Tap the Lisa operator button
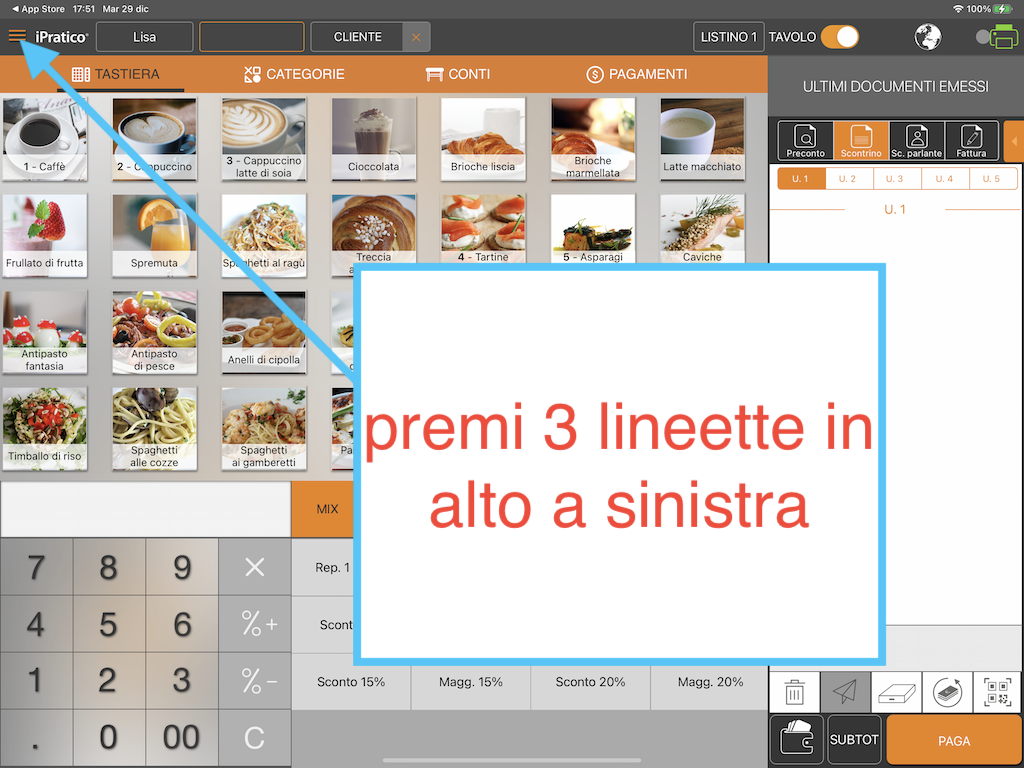Screen dimensions: 1024x768 pos(144,37)
